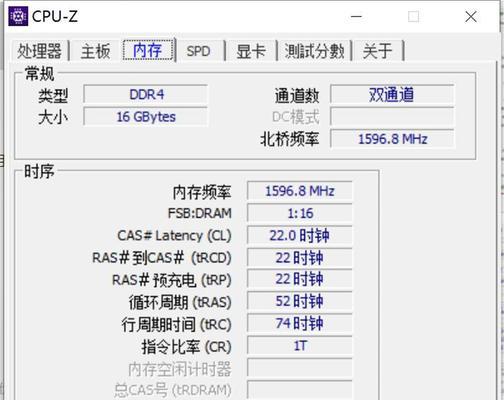The image size is (504, 400).
Task: Open the 关于 tab
Action: 377,51
